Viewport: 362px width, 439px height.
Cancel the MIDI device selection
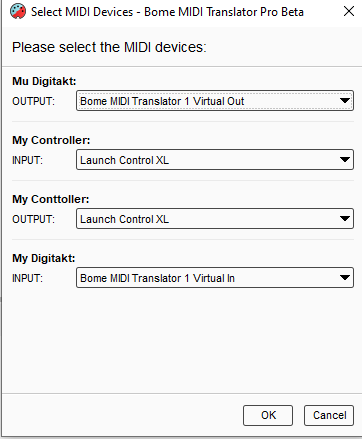[329, 415]
